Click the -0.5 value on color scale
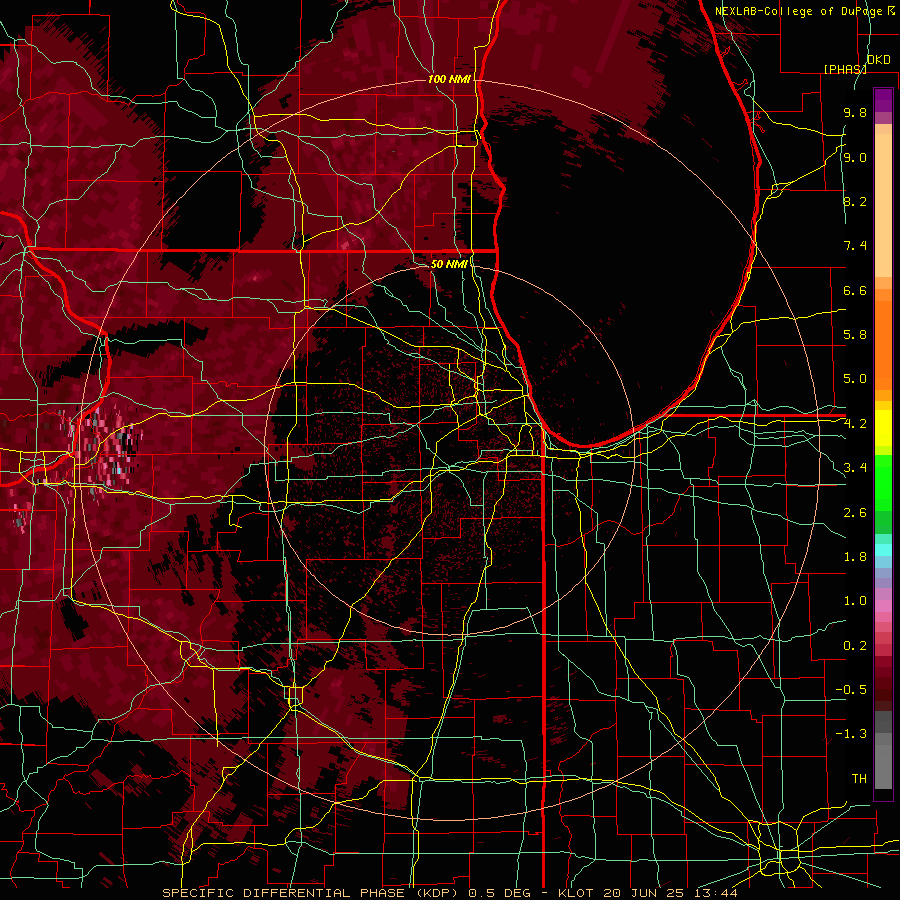 (x=851, y=690)
